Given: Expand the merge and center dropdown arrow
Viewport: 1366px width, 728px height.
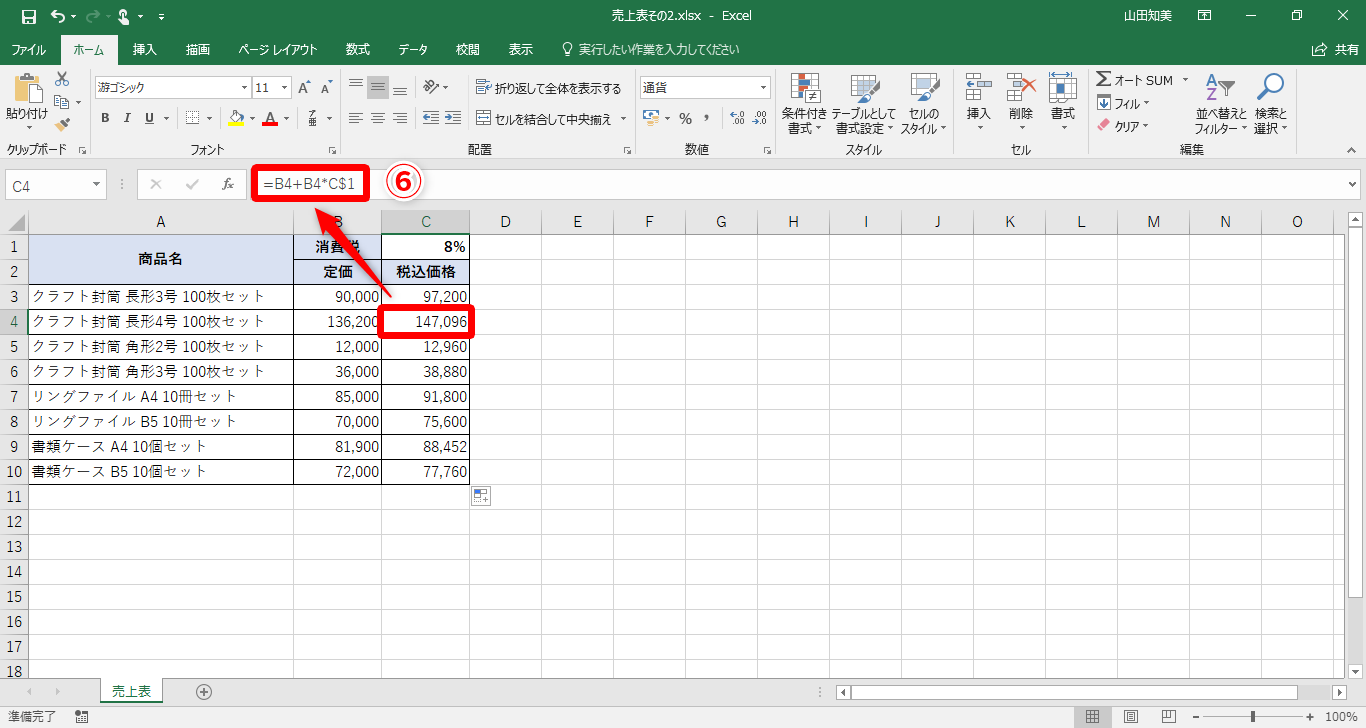Looking at the screenshot, I should [x=624, y=118].
